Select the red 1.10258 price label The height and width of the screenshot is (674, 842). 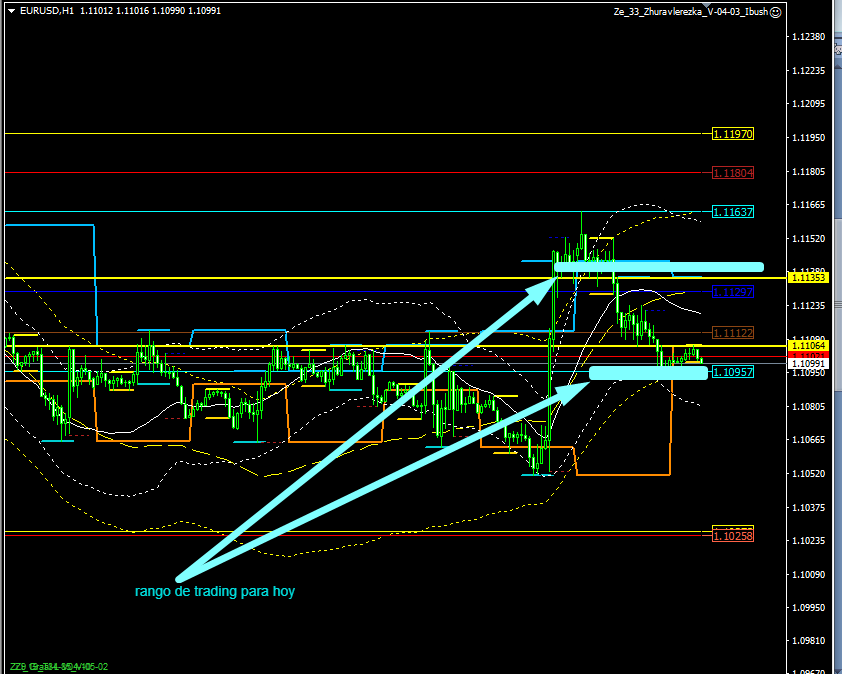click(x=733, y=537)
